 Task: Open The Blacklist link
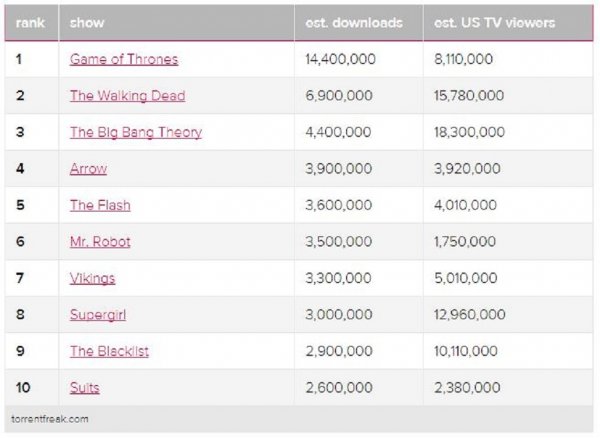coord(110,351)
